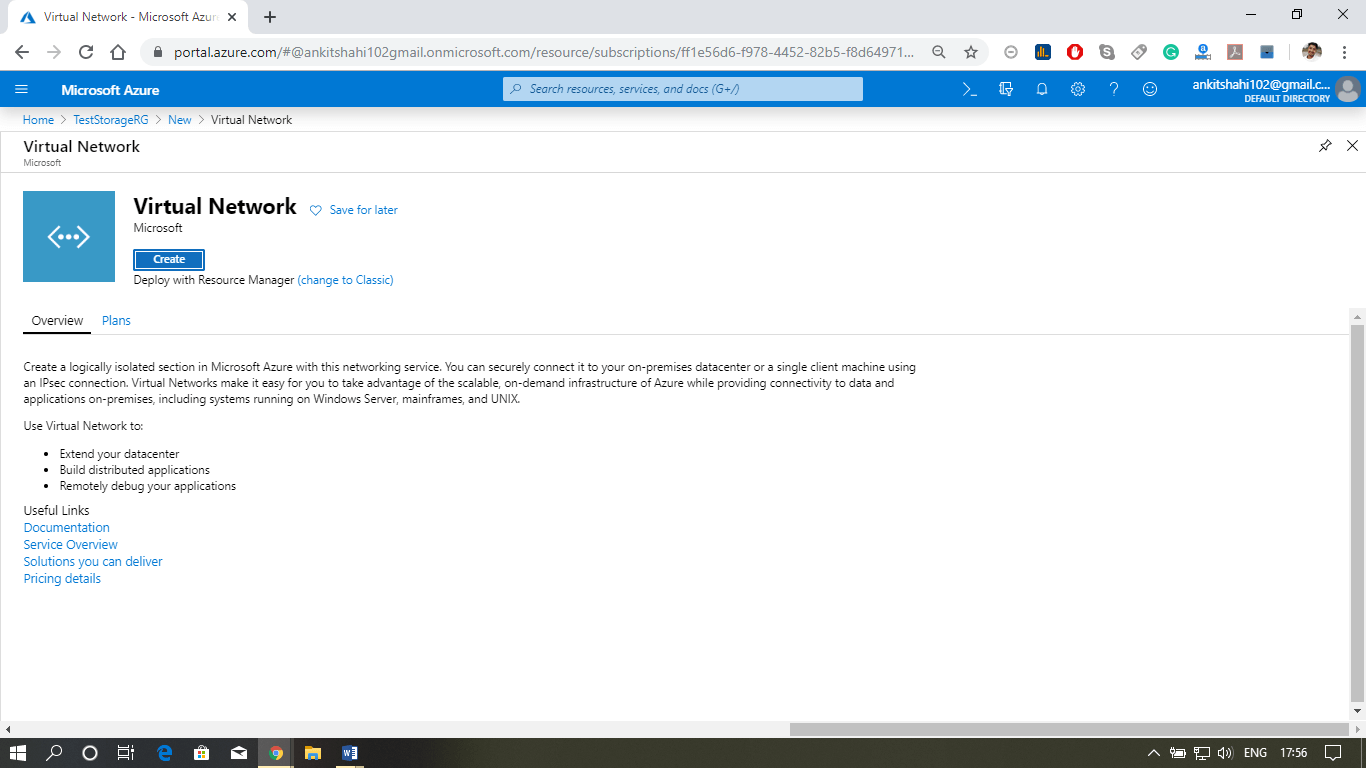Open Azure portal settings gear
This screenshot has width=1366, height=768.
[1078, 89]
